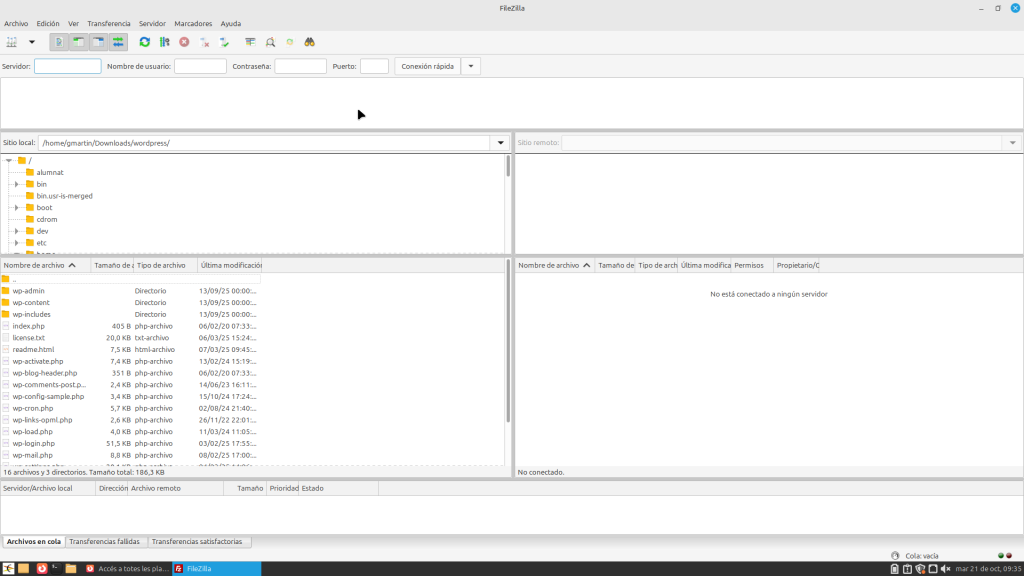Switch to Transferencias fallidas tab
The image size is (1024, 576).
point(104,541)
